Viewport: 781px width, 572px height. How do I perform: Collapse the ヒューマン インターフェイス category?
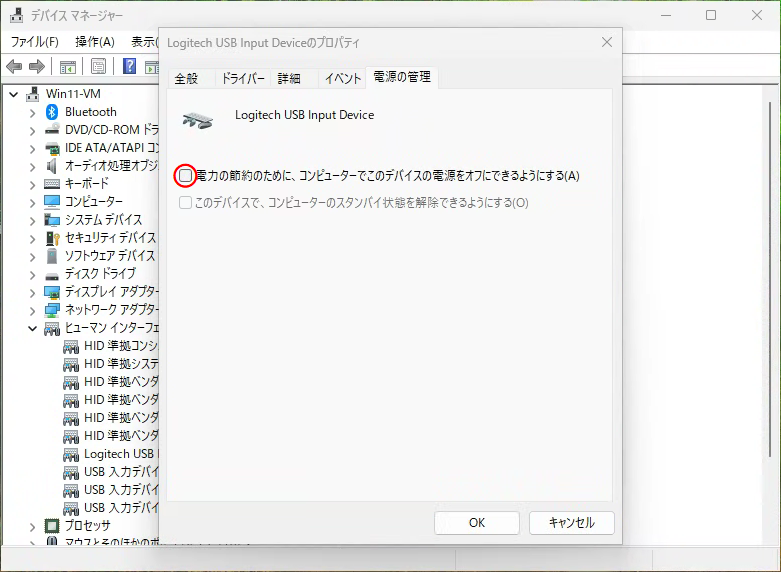[x=33, y=328]
